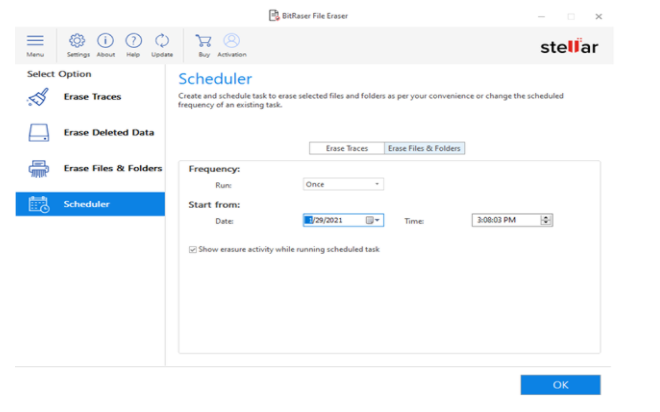
Task: Choose Erase Traces label in Select Option list
Action: [x=92, y=97]
